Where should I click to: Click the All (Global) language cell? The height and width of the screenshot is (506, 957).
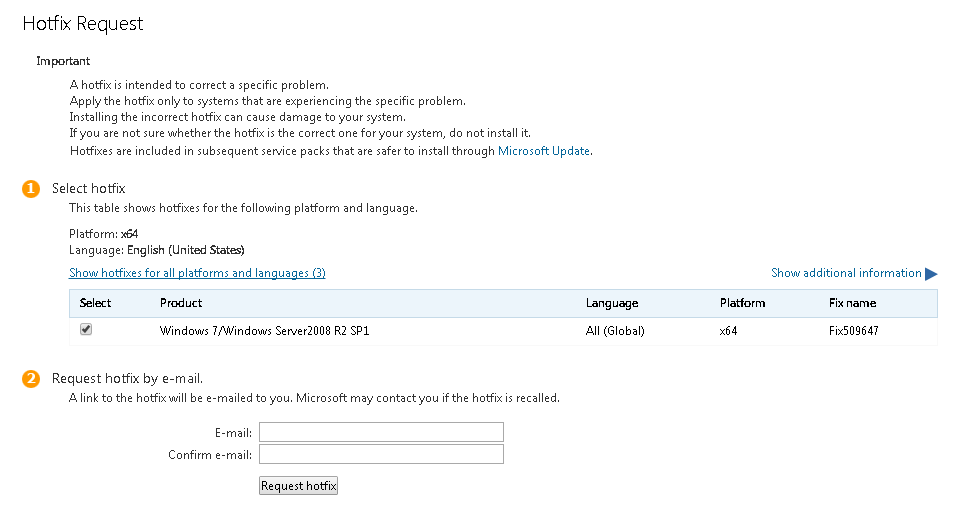(x=615, y=331)
